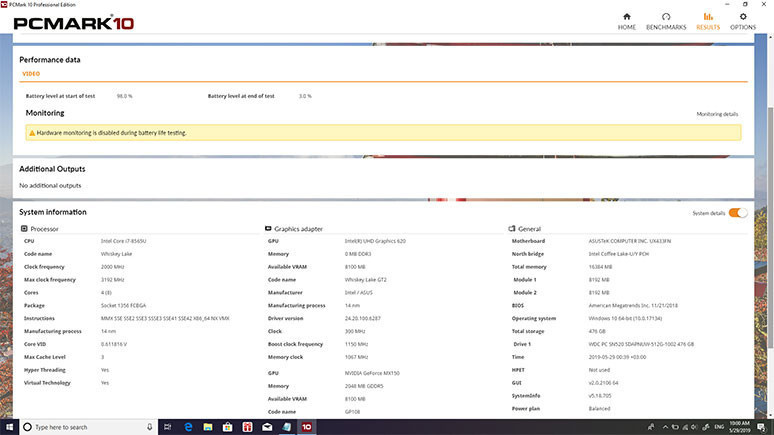Viewport: 774px width, 435px height.
Task: Open the Benchmarks page
Action: [x=666, y=21]
